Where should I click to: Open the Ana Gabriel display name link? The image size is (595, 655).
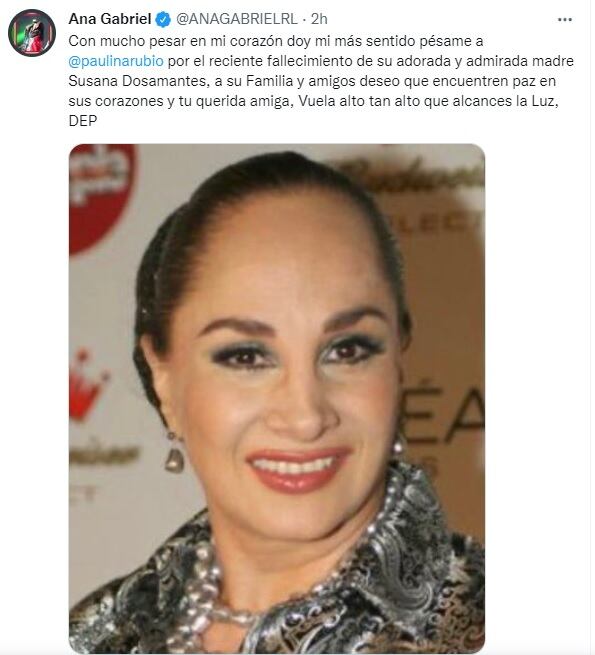point(109,19)
